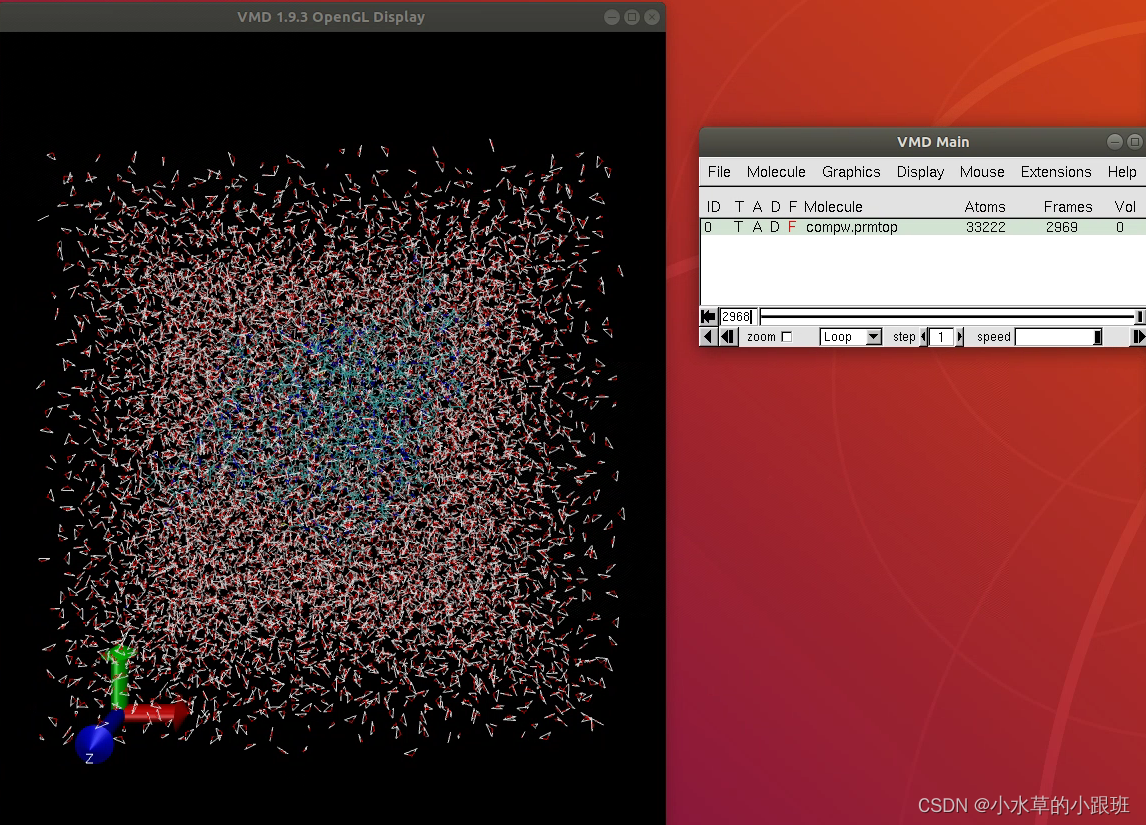
Task: Step backward one animation frame
Action: click(728, 336)
